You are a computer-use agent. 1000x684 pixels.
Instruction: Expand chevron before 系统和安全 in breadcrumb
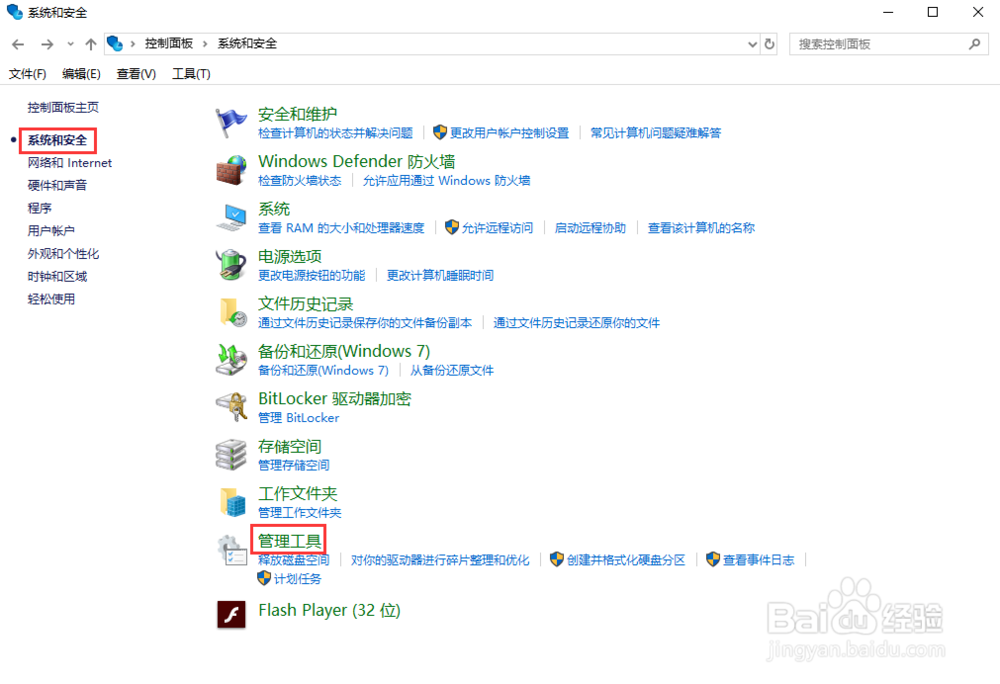point(205,43)
